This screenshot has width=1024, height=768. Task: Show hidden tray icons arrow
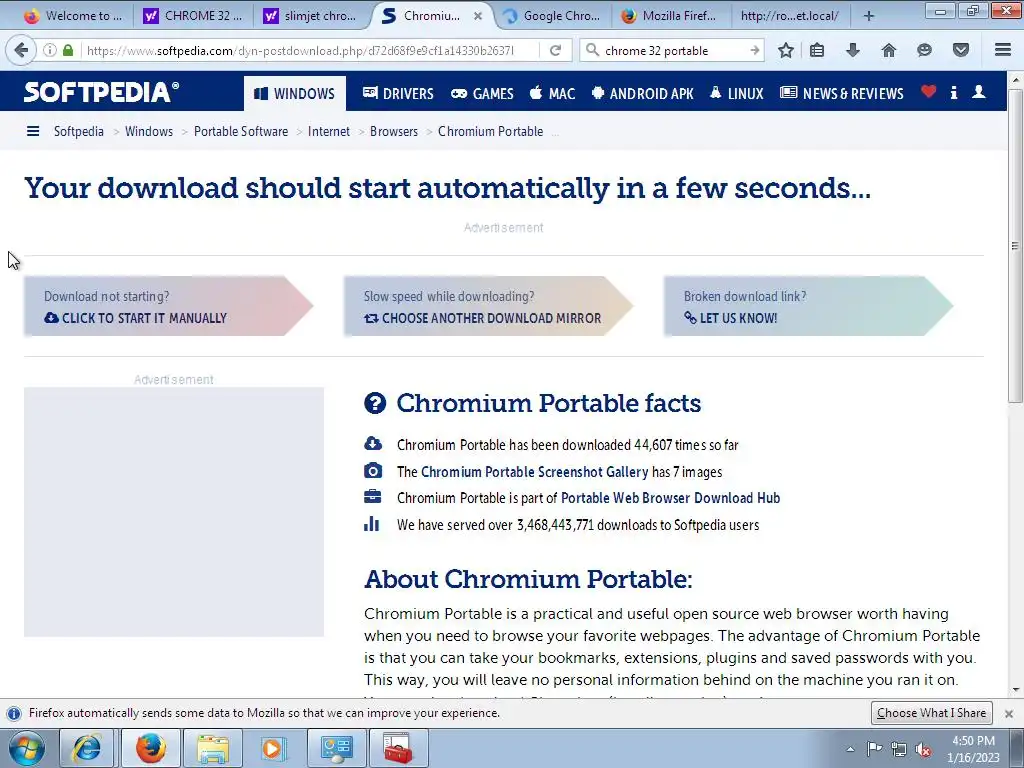pos(850,749)
